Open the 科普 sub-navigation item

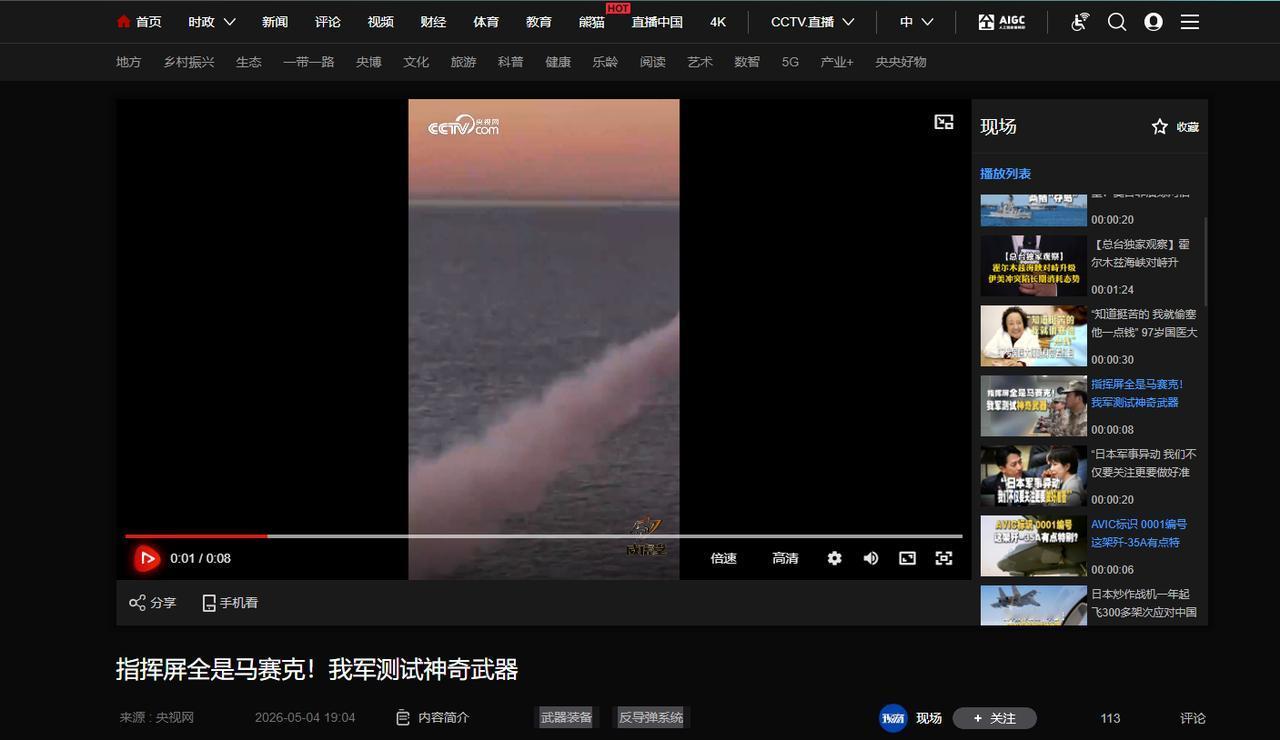click(x=511, y=62)
